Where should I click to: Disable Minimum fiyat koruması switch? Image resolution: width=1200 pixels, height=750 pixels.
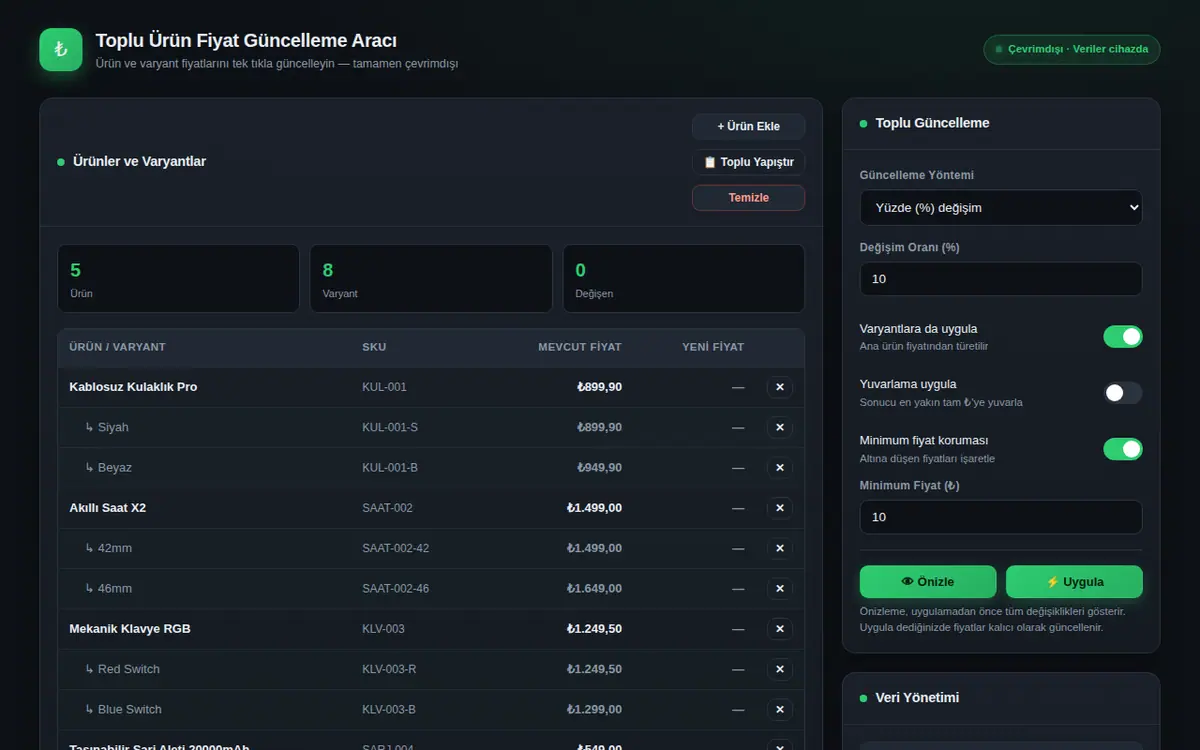tap(1122, 449)
